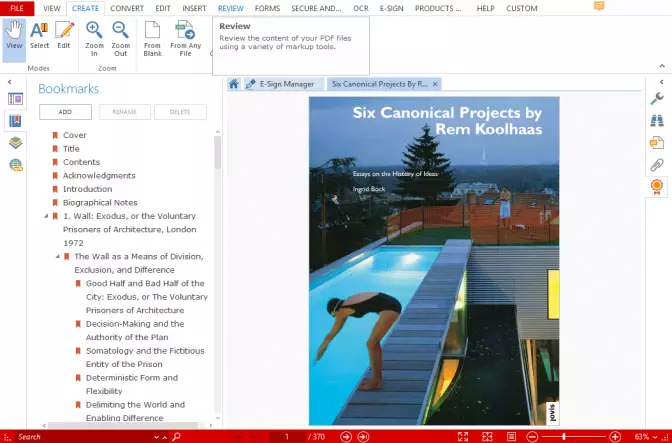Create a PDF From Any File
Viewport: 672px width, 443px height.
pos(185,39)
